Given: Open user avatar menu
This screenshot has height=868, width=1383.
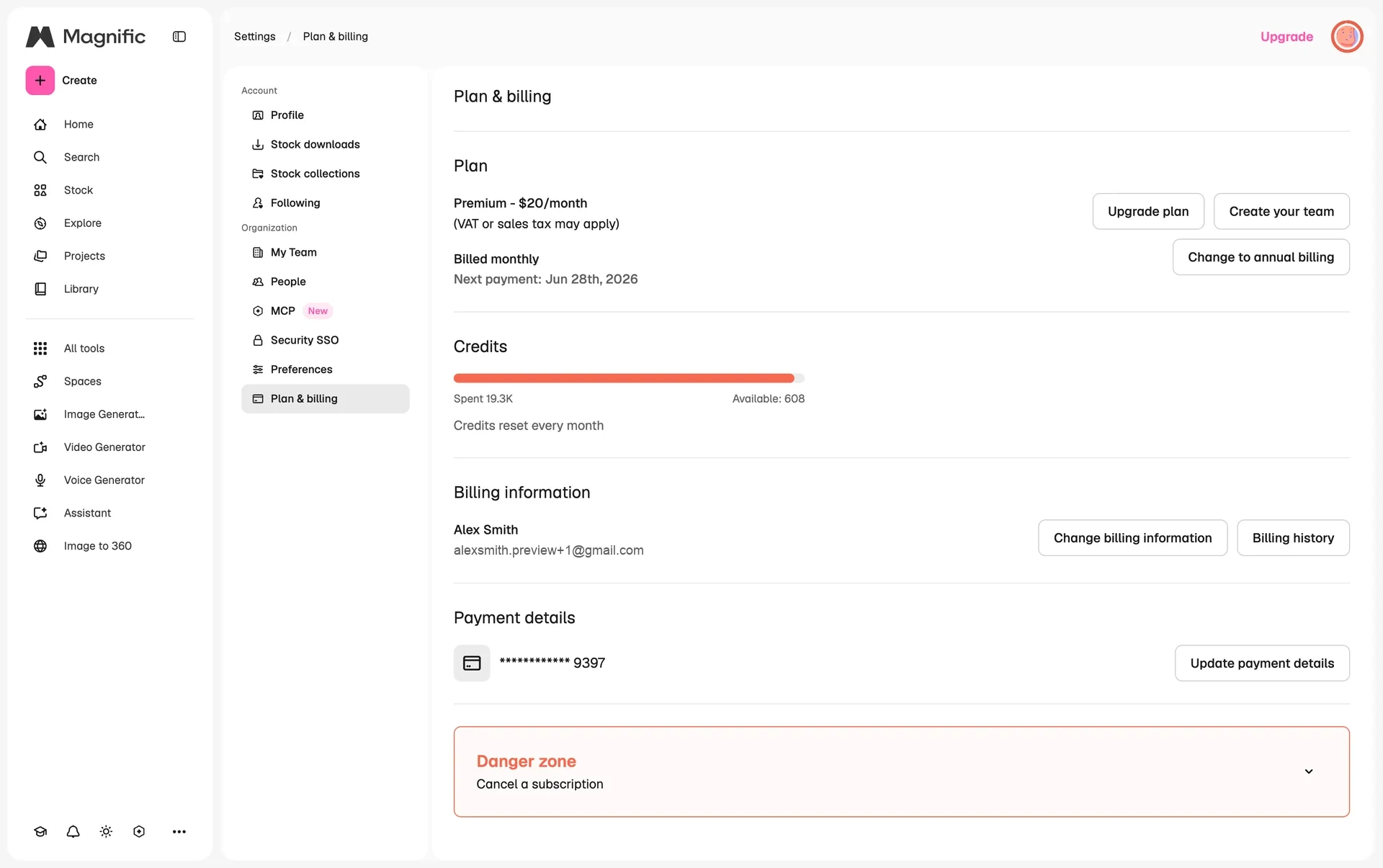Looking at the screenshot, I should pos(1347,37).
